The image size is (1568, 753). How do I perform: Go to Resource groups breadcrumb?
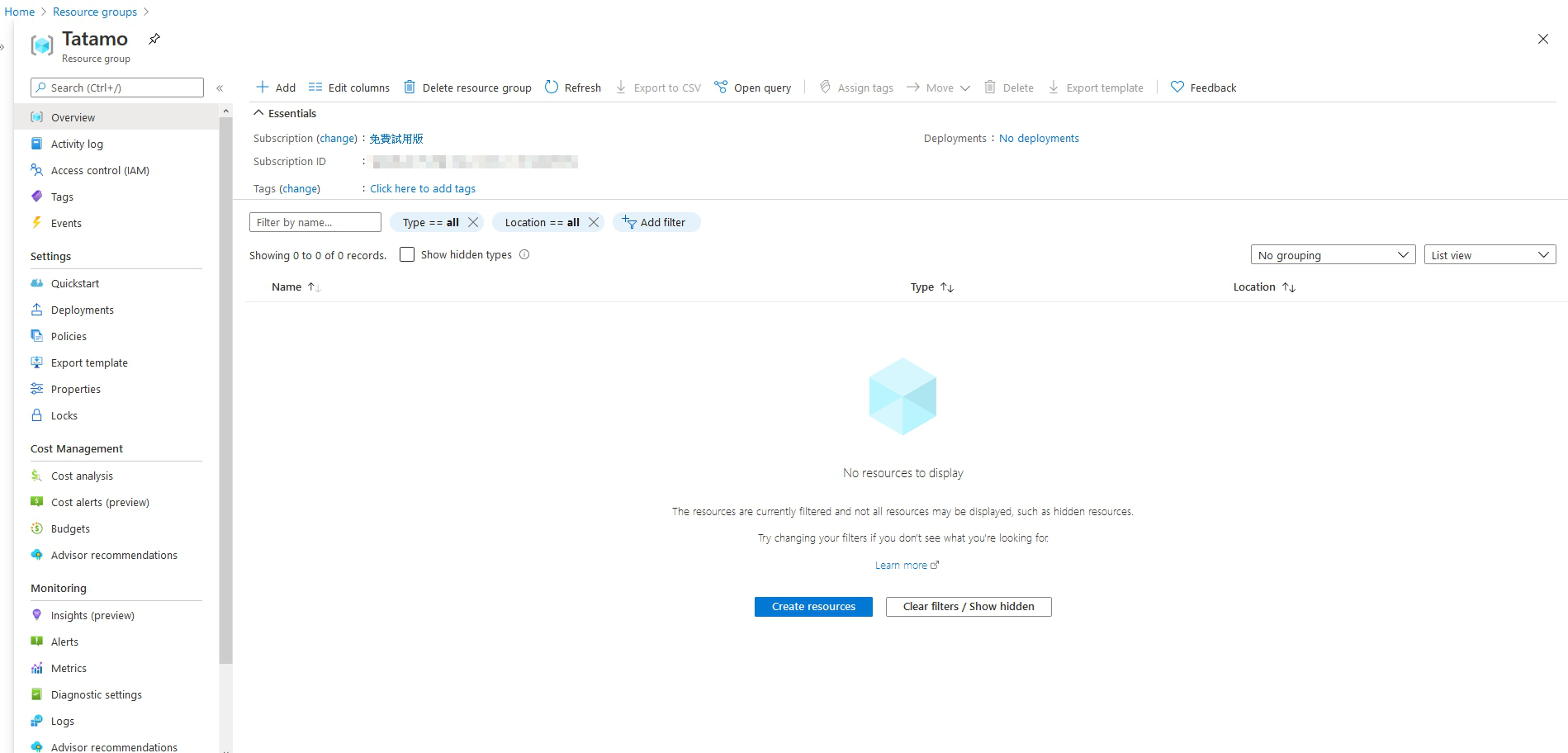(95, 12)
